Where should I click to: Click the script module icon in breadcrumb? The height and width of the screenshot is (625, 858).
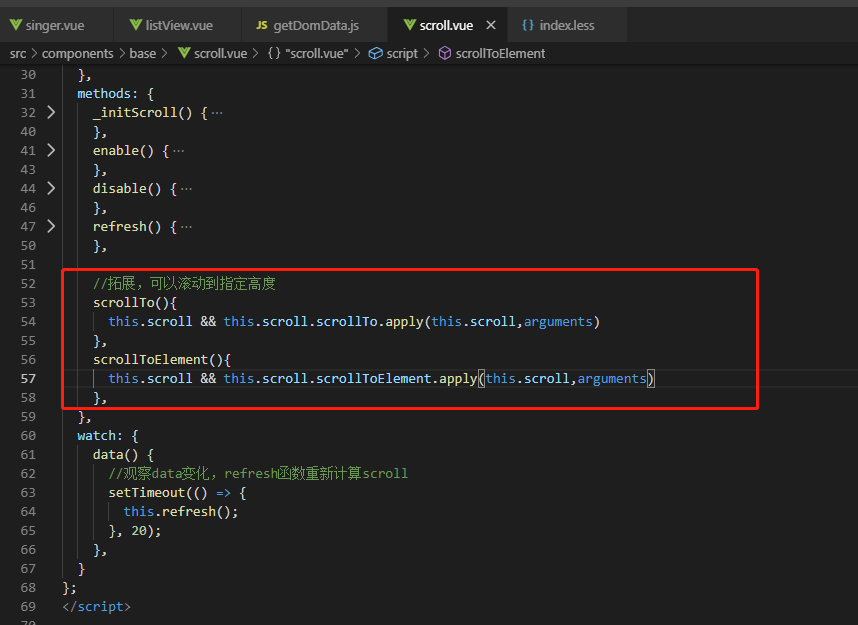[x=375, y=53]
